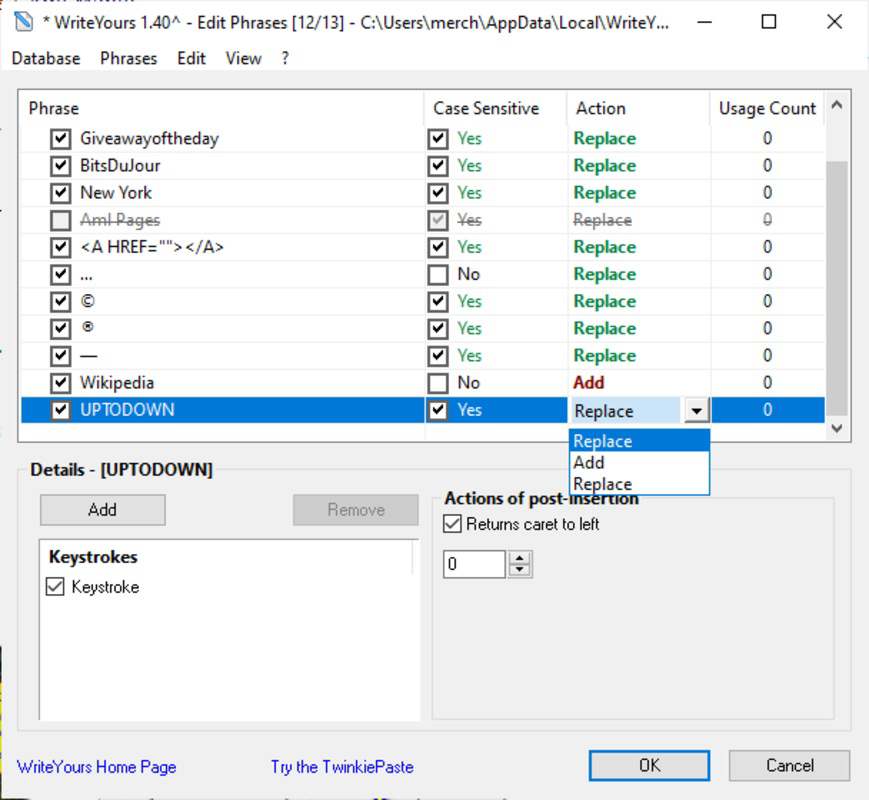Open the Edit menu
Viewport: 869px width, 800px height.
(191, 58)
